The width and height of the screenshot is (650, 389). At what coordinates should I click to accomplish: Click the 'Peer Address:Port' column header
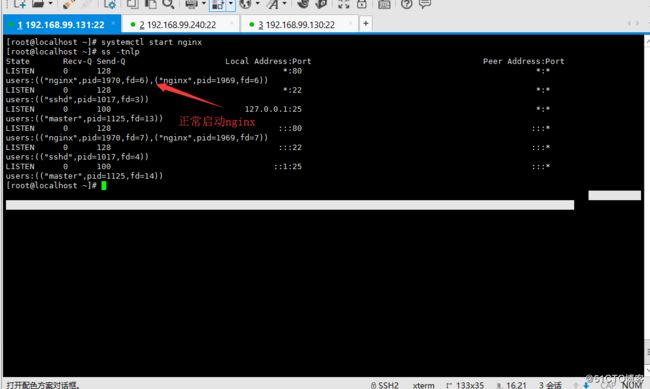(x=523, y=61)
